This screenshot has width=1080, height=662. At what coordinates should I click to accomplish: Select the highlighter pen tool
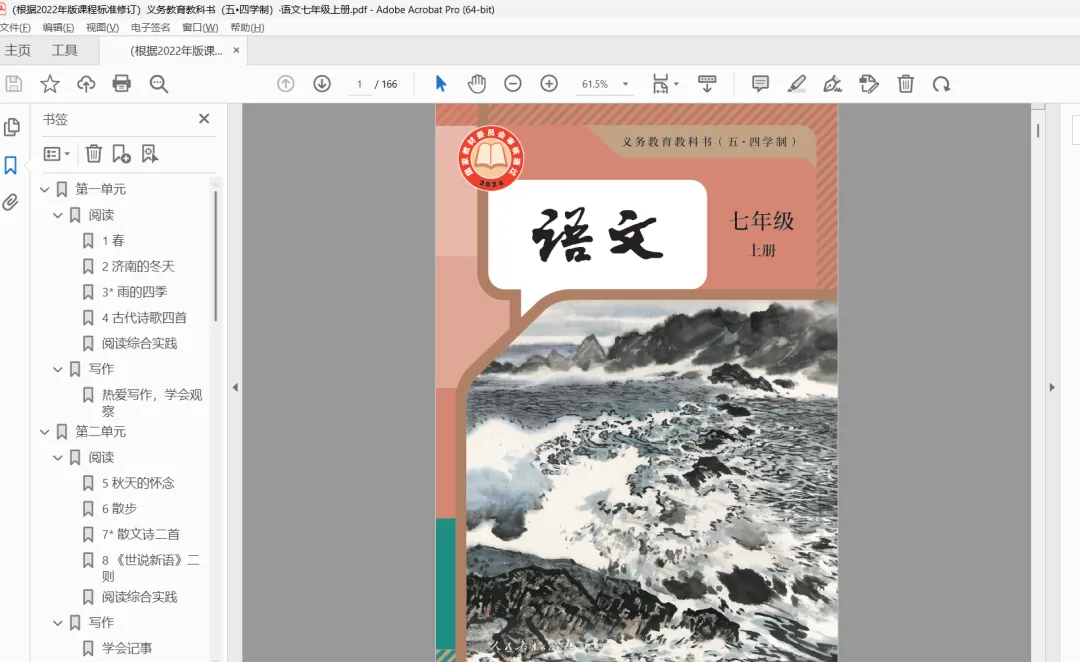tap(797, 84)
